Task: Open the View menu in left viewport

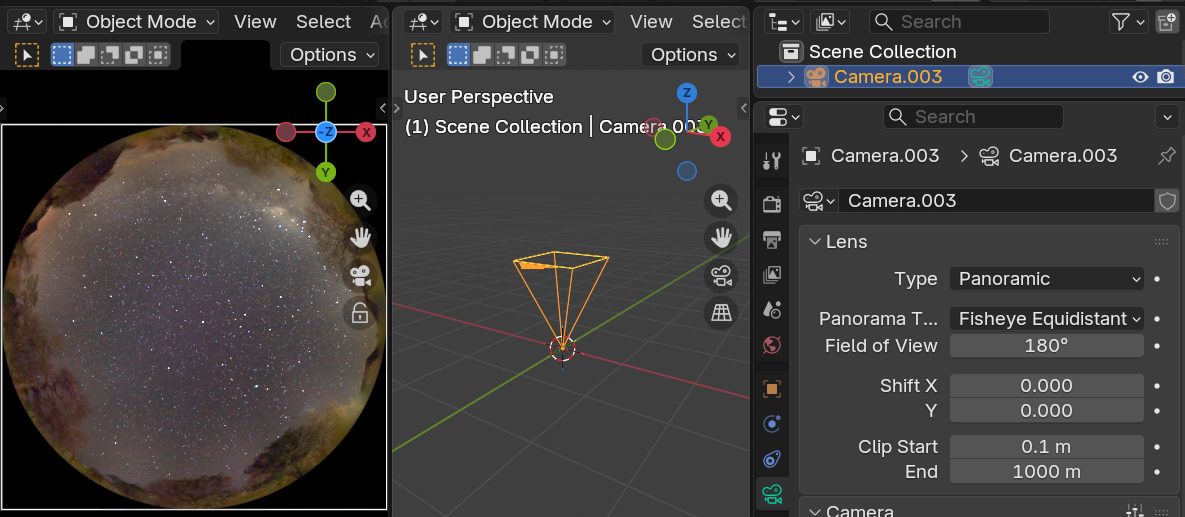Action: tap(255, 21)
